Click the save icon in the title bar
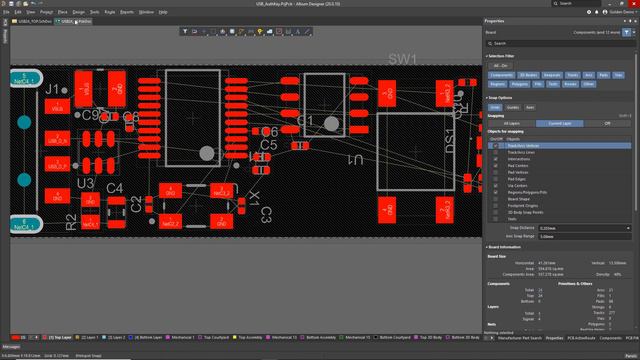 [11, 3]
